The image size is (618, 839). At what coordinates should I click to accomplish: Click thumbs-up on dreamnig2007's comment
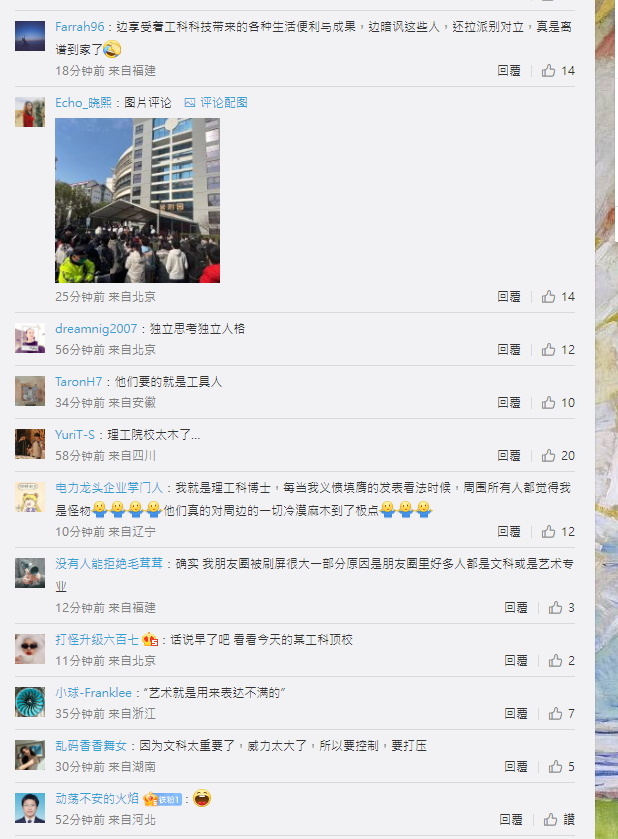click(558, 349)
